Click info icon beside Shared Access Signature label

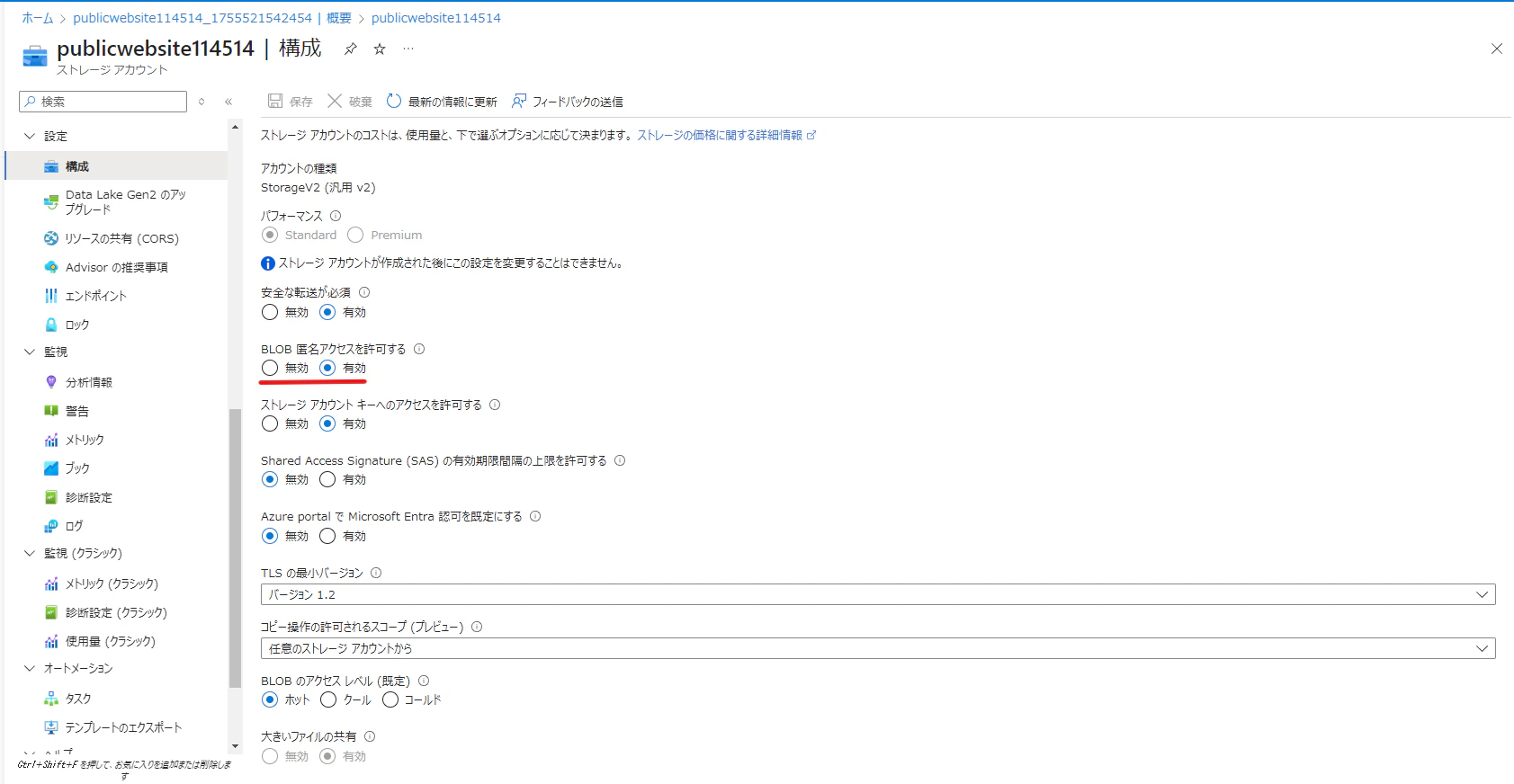pos(620,460)
